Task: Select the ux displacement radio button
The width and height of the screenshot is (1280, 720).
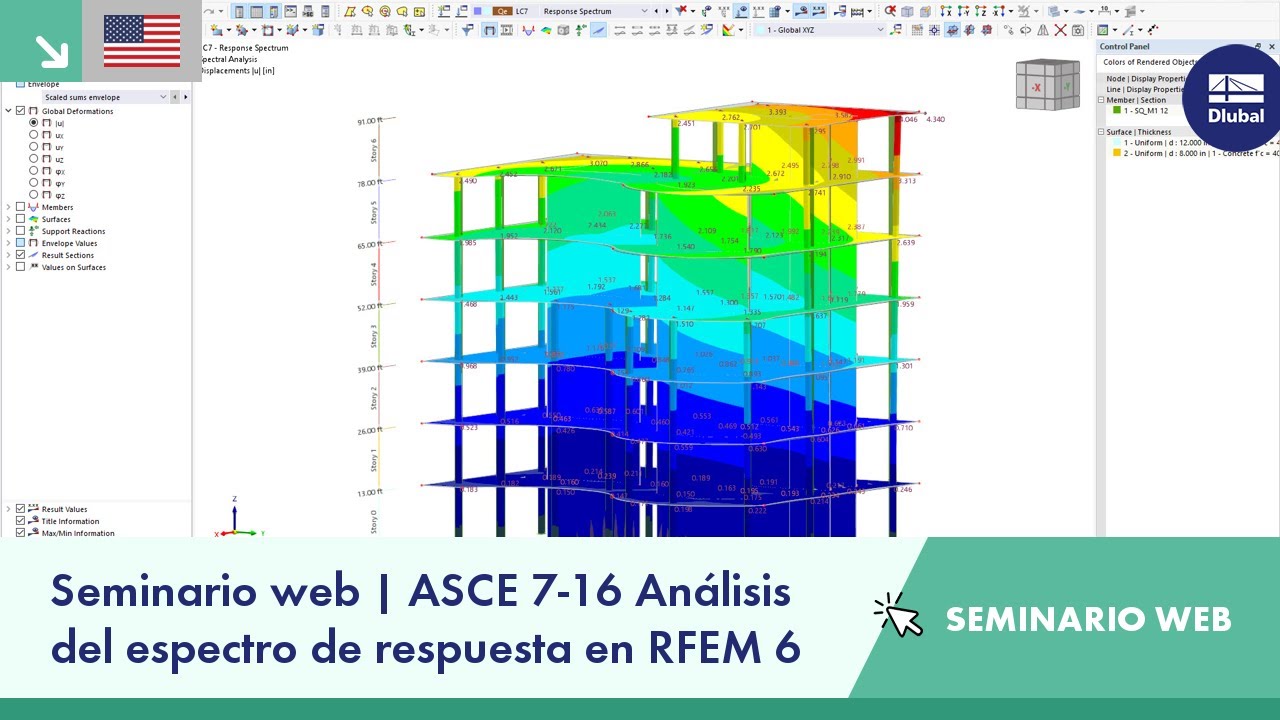Action: tap(34, 134)
